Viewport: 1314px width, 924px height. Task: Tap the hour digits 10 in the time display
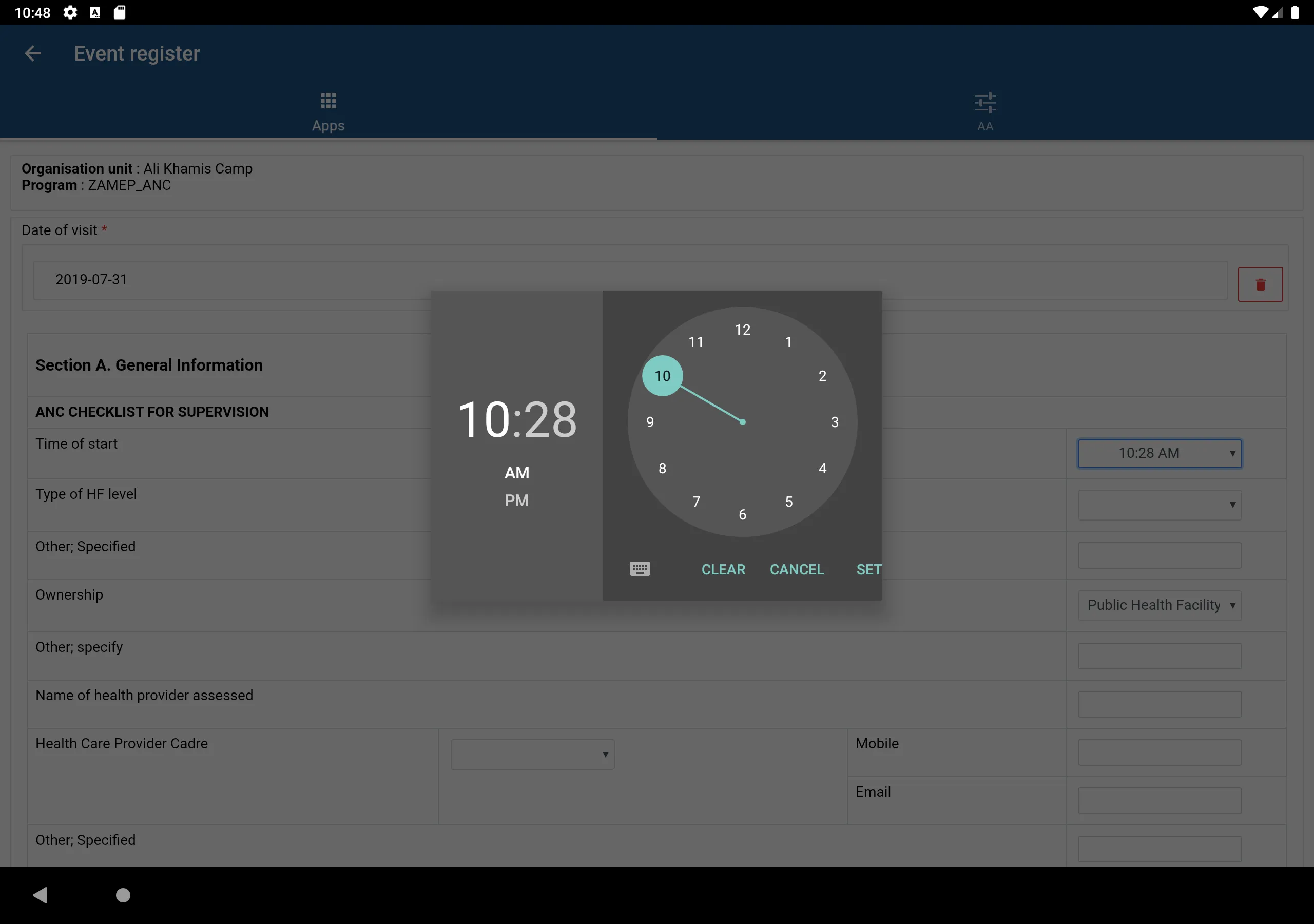tap(484, 419)
